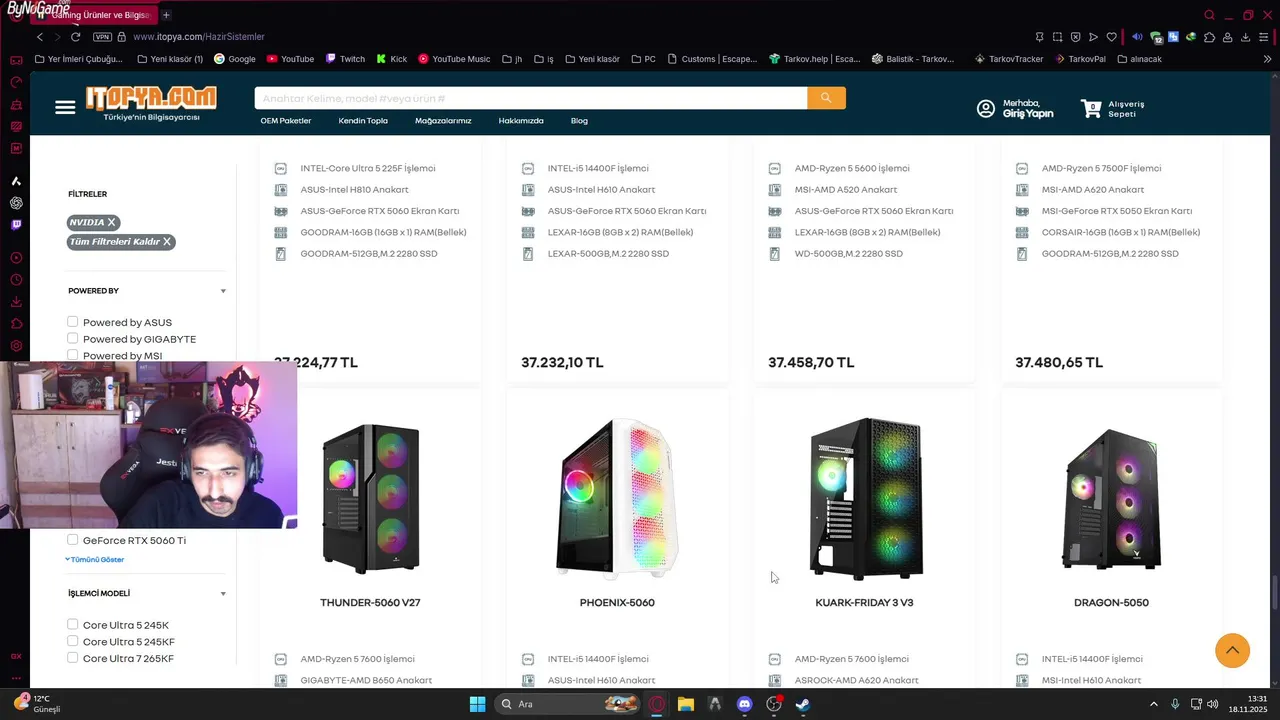This screenshot has height=720, width=1280.
Task: Check the Core Ultra 7 265KF checkbox
Action: tap(72, 658)
